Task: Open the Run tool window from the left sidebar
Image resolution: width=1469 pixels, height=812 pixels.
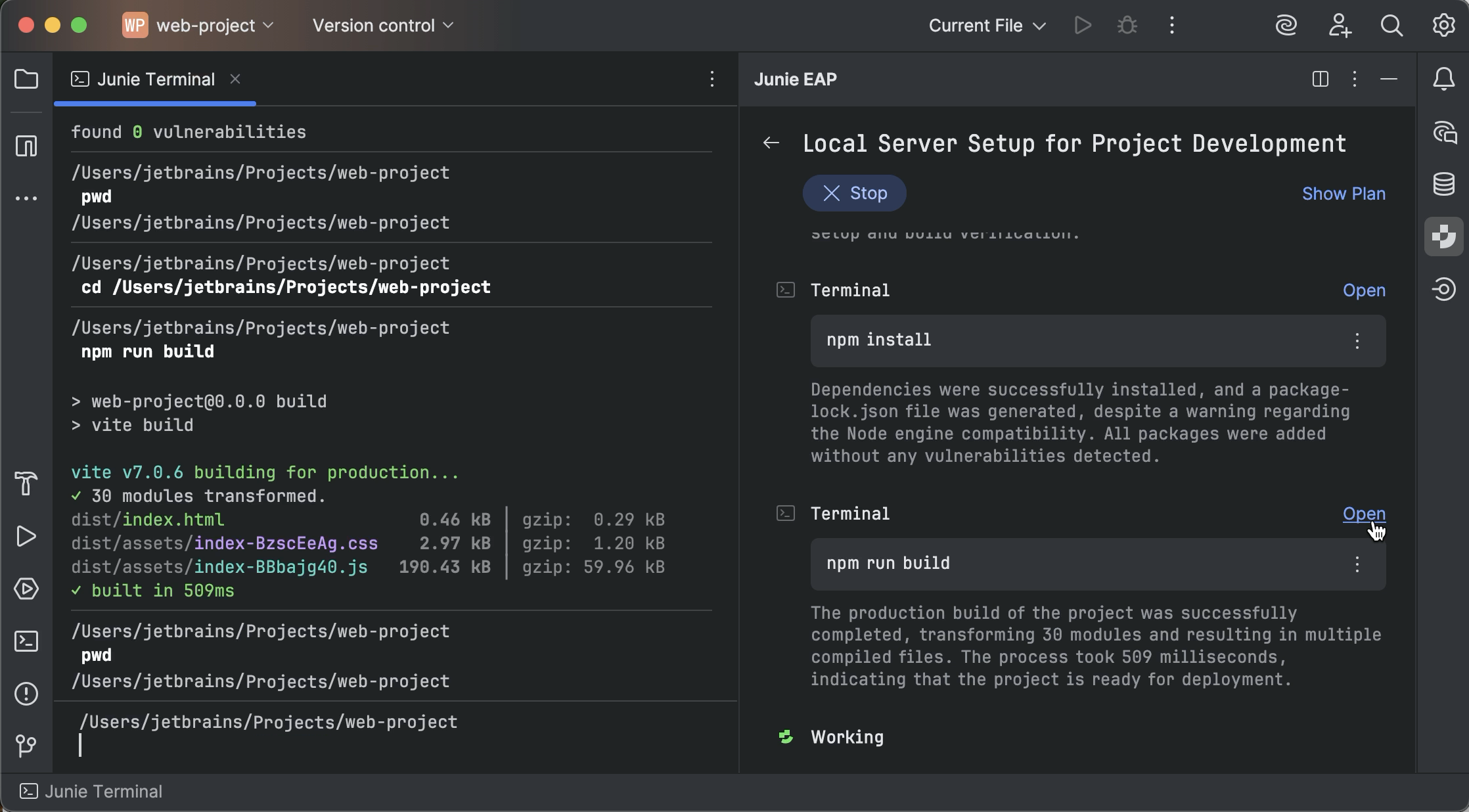Action: (x=26, y=537)
